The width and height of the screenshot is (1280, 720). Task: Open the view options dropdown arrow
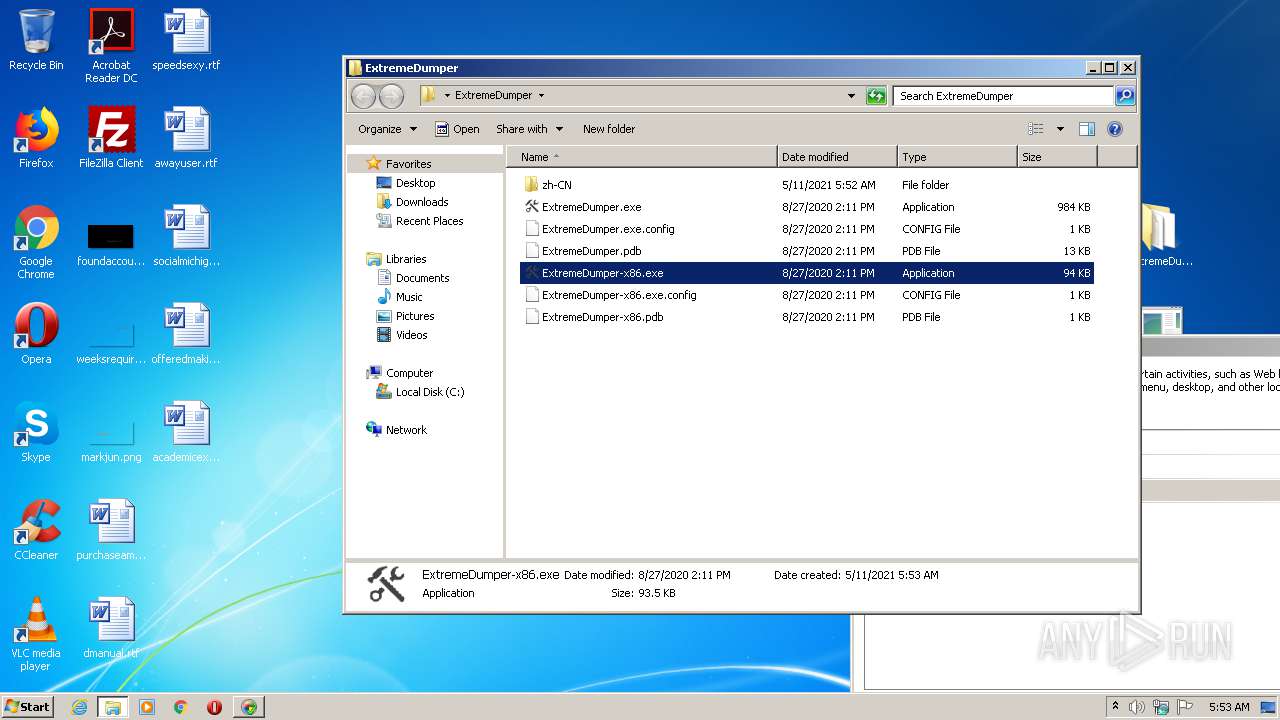click(1060, 129)
